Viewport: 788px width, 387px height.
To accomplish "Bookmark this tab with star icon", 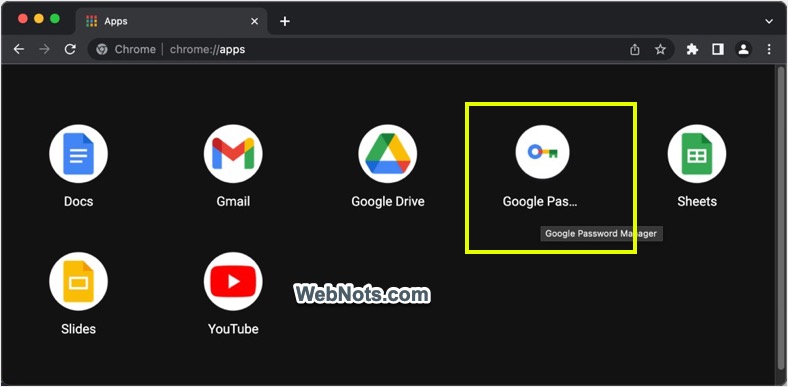I will 660,49.
